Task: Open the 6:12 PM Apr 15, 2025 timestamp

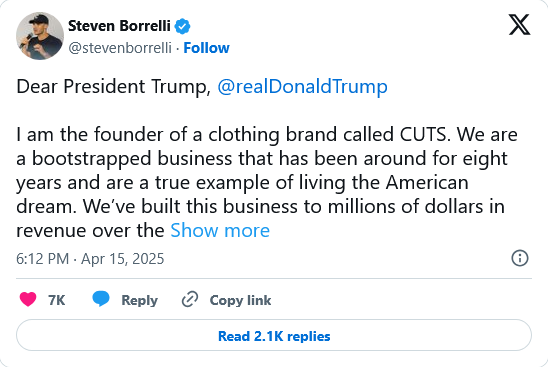Action: coord(90,259)
